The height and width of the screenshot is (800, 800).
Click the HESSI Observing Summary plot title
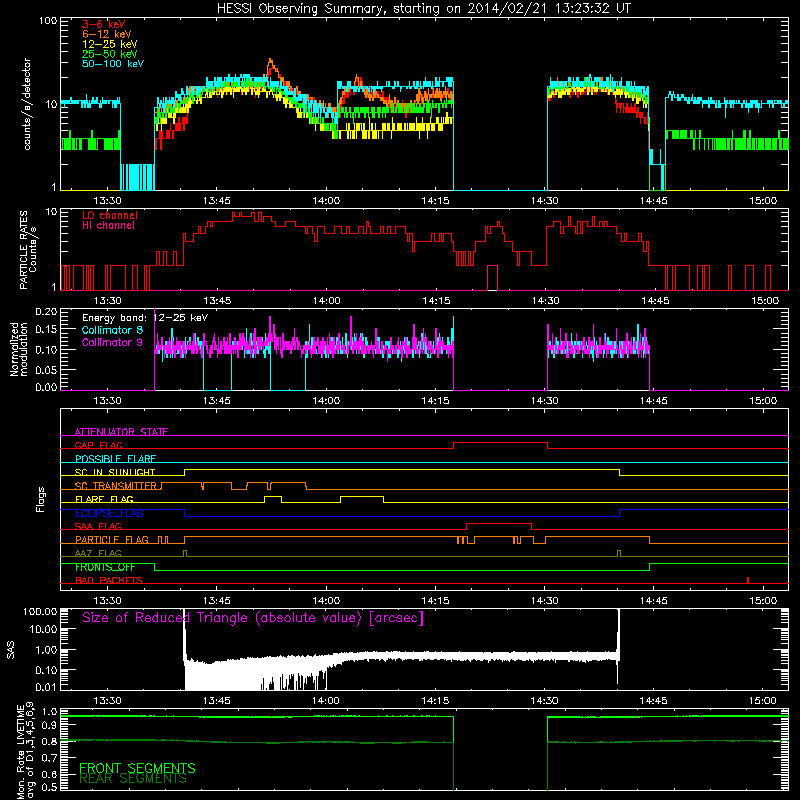[x=423, y=9]
